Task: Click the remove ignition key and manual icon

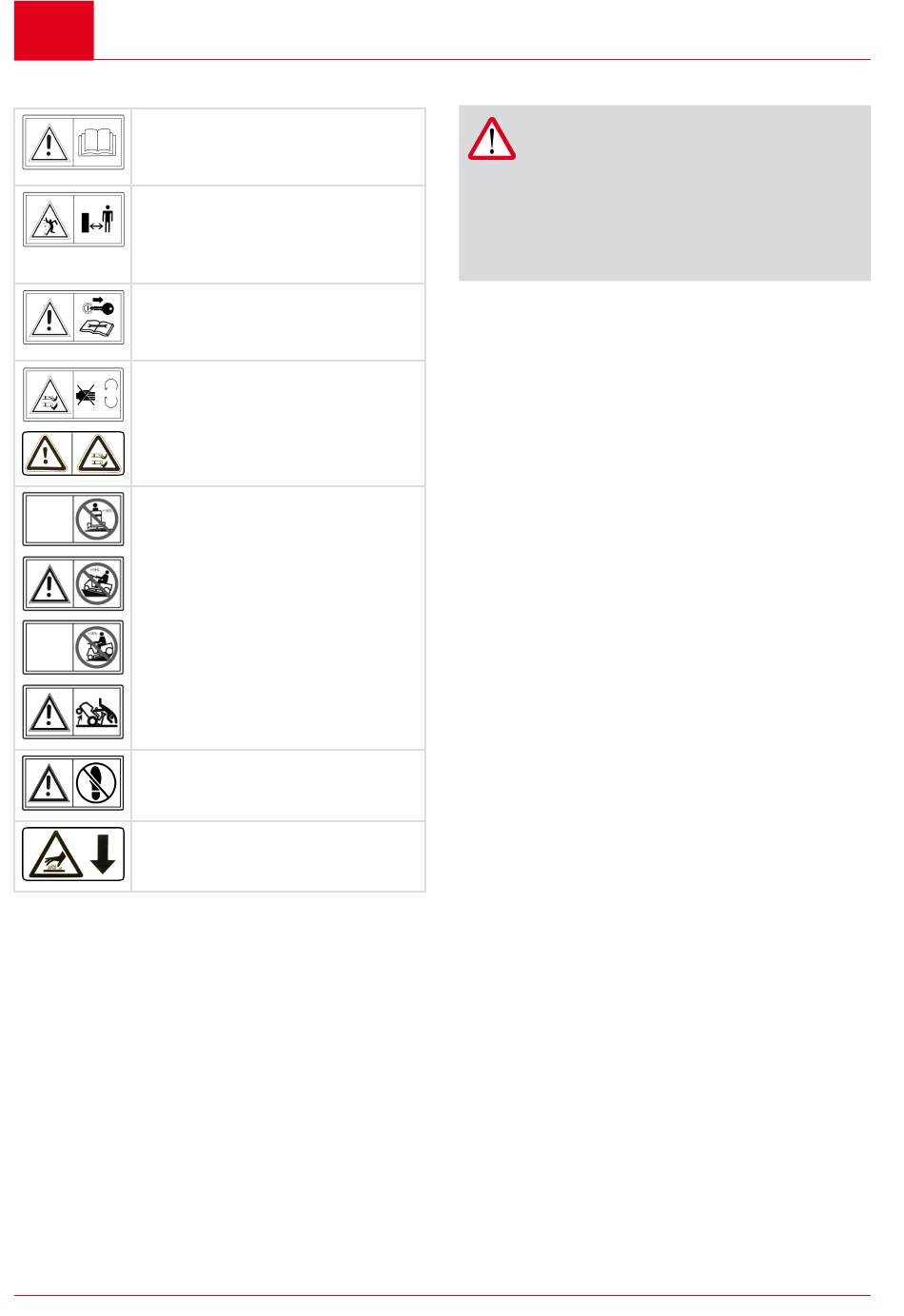Action: 98,317
